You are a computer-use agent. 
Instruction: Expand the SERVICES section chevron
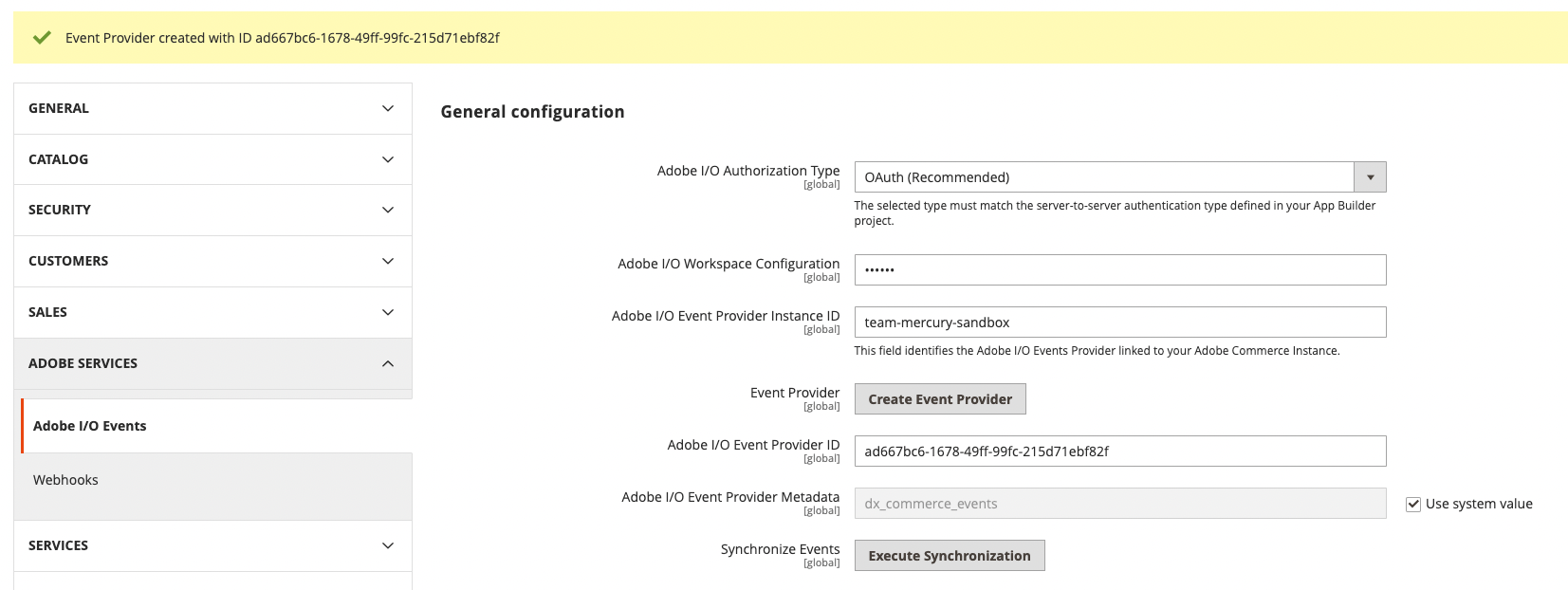tap(388, 545)
